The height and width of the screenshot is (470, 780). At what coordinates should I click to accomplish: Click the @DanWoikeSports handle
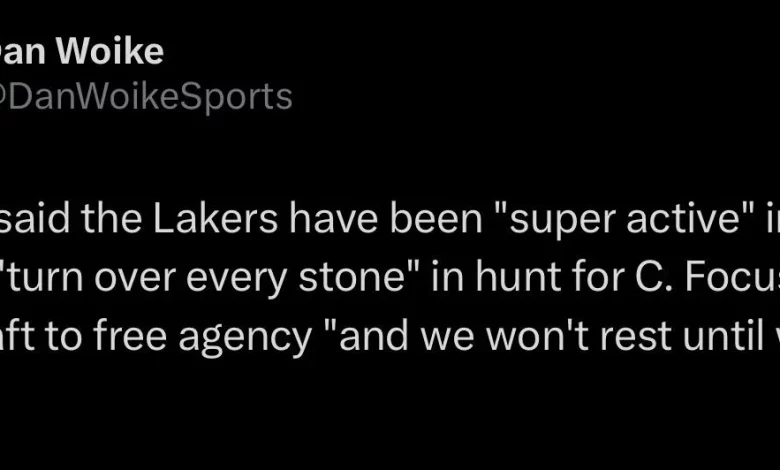[x=146, y=96]
